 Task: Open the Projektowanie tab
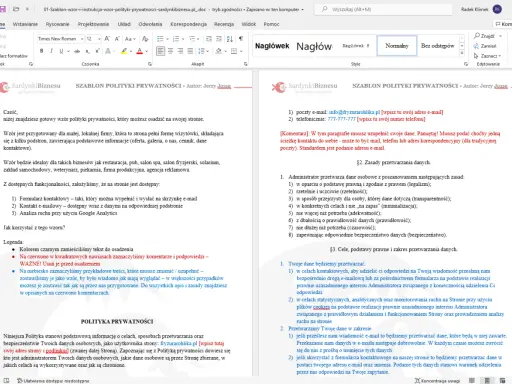tap(93, 24)
